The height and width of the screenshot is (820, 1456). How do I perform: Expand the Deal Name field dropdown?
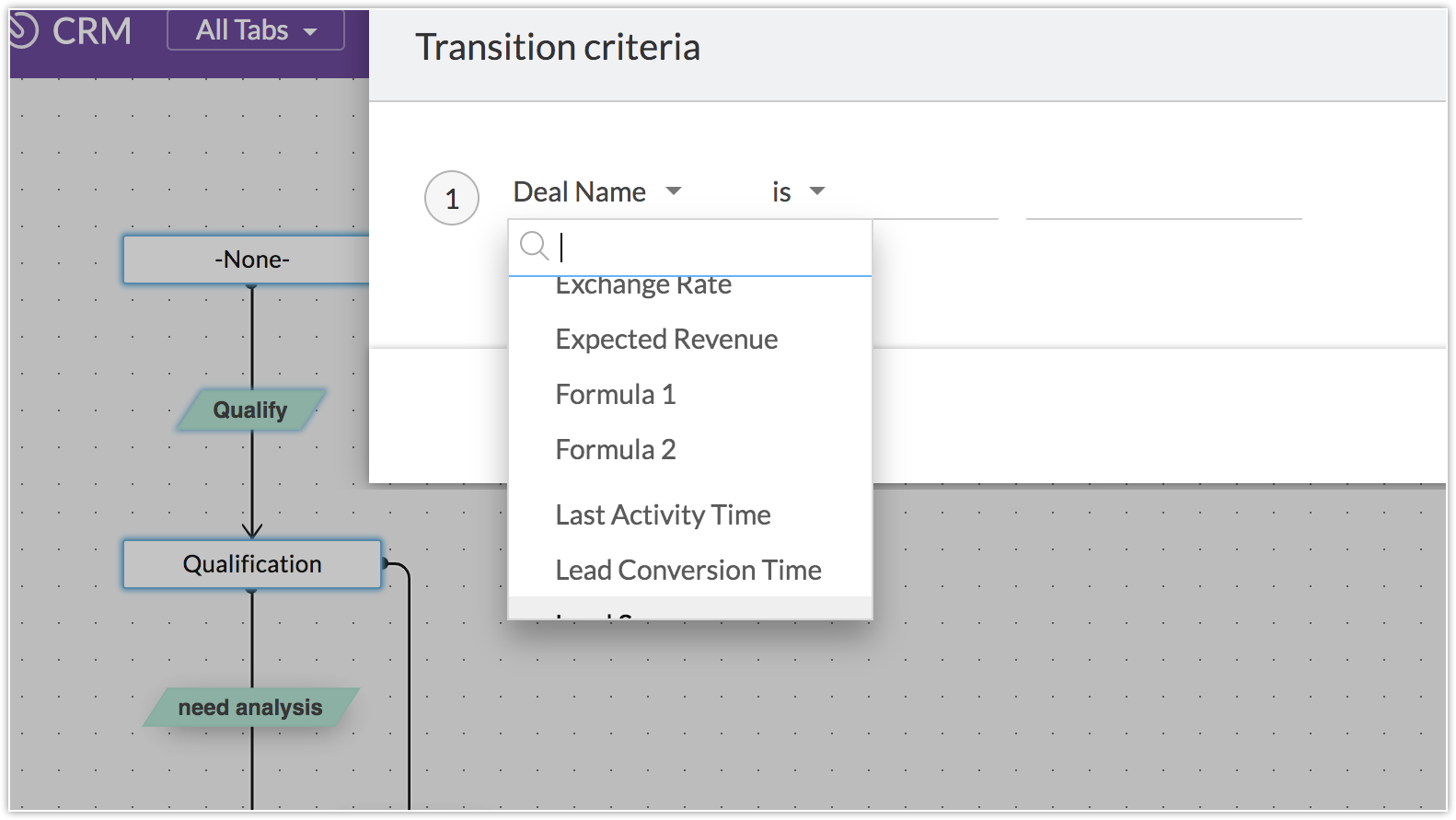click(x=598, y=191)
